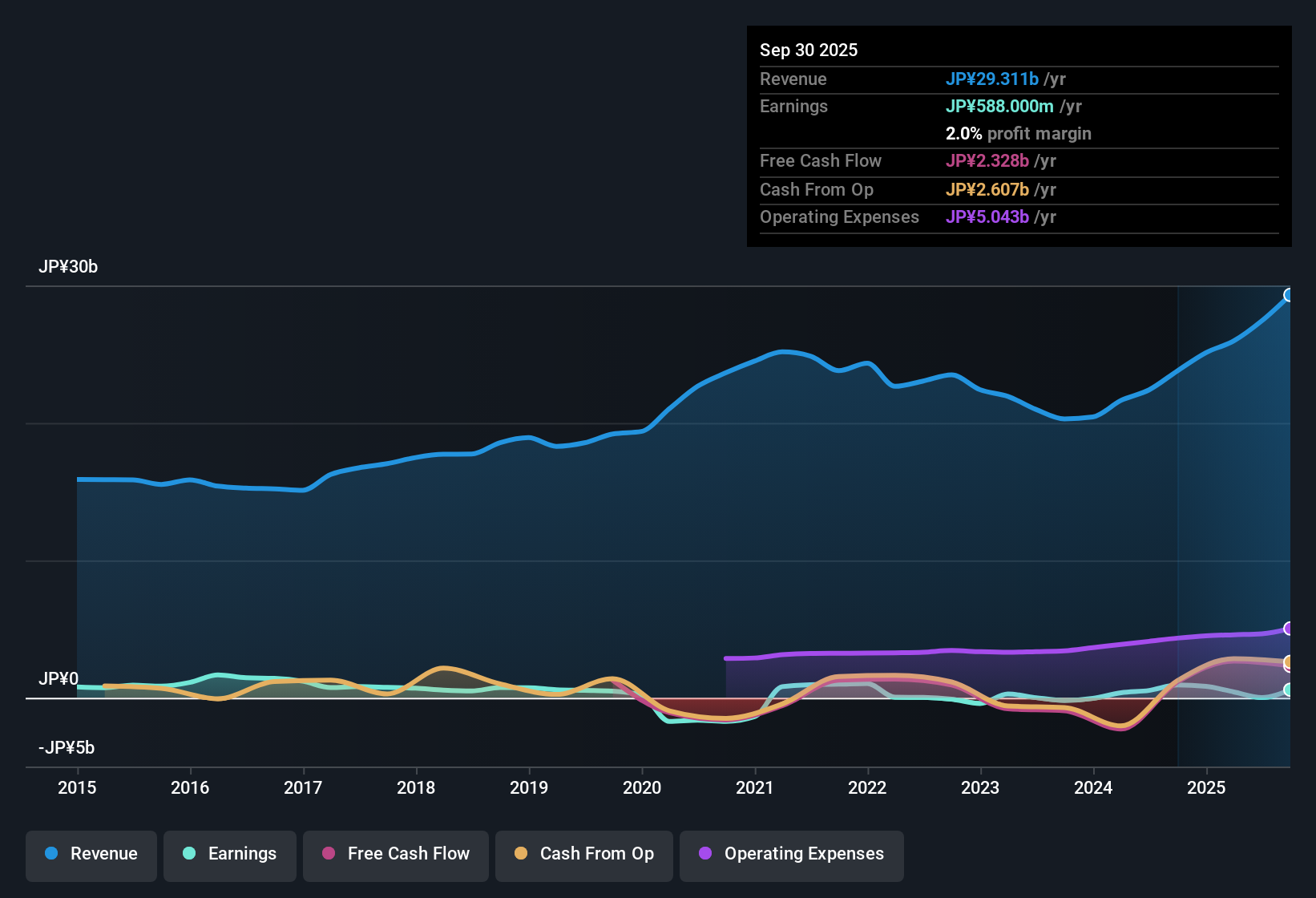The height and width of the screenshot is (898, 1316).
Task: Click the pink Free Cash Flow legend dot
Action: (328, 854)
